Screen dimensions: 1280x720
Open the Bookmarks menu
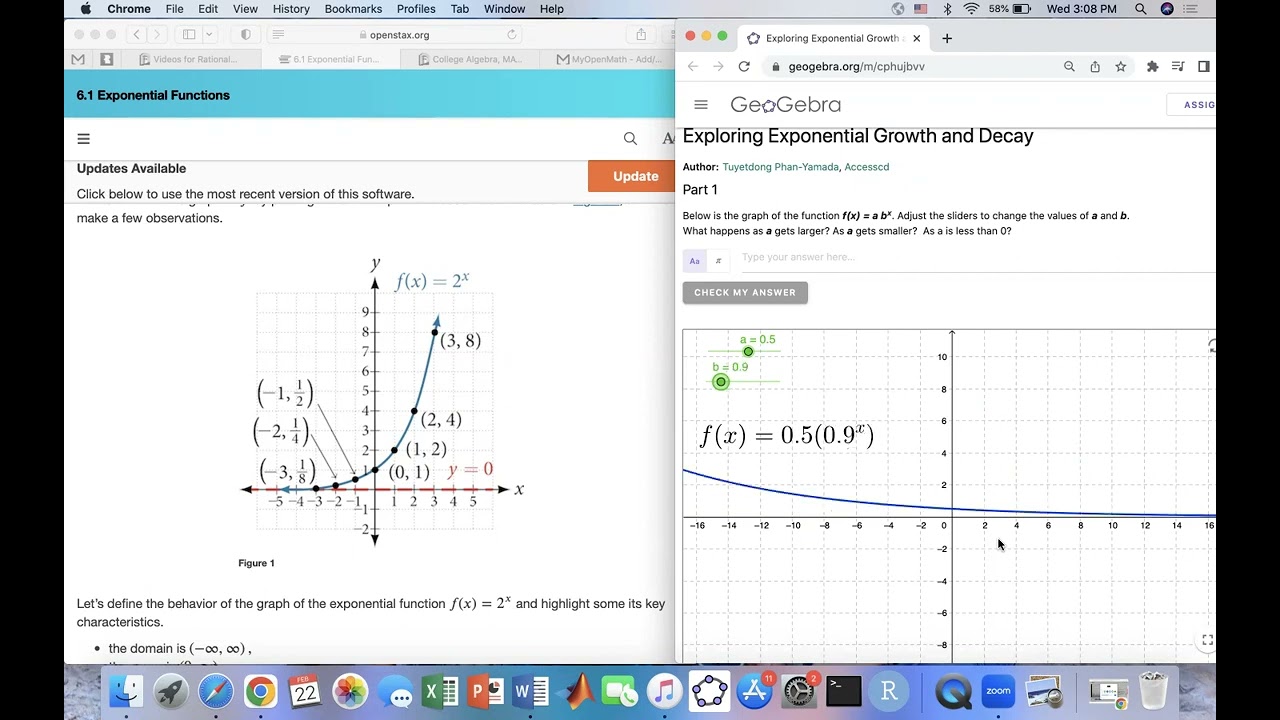point(353,9)
